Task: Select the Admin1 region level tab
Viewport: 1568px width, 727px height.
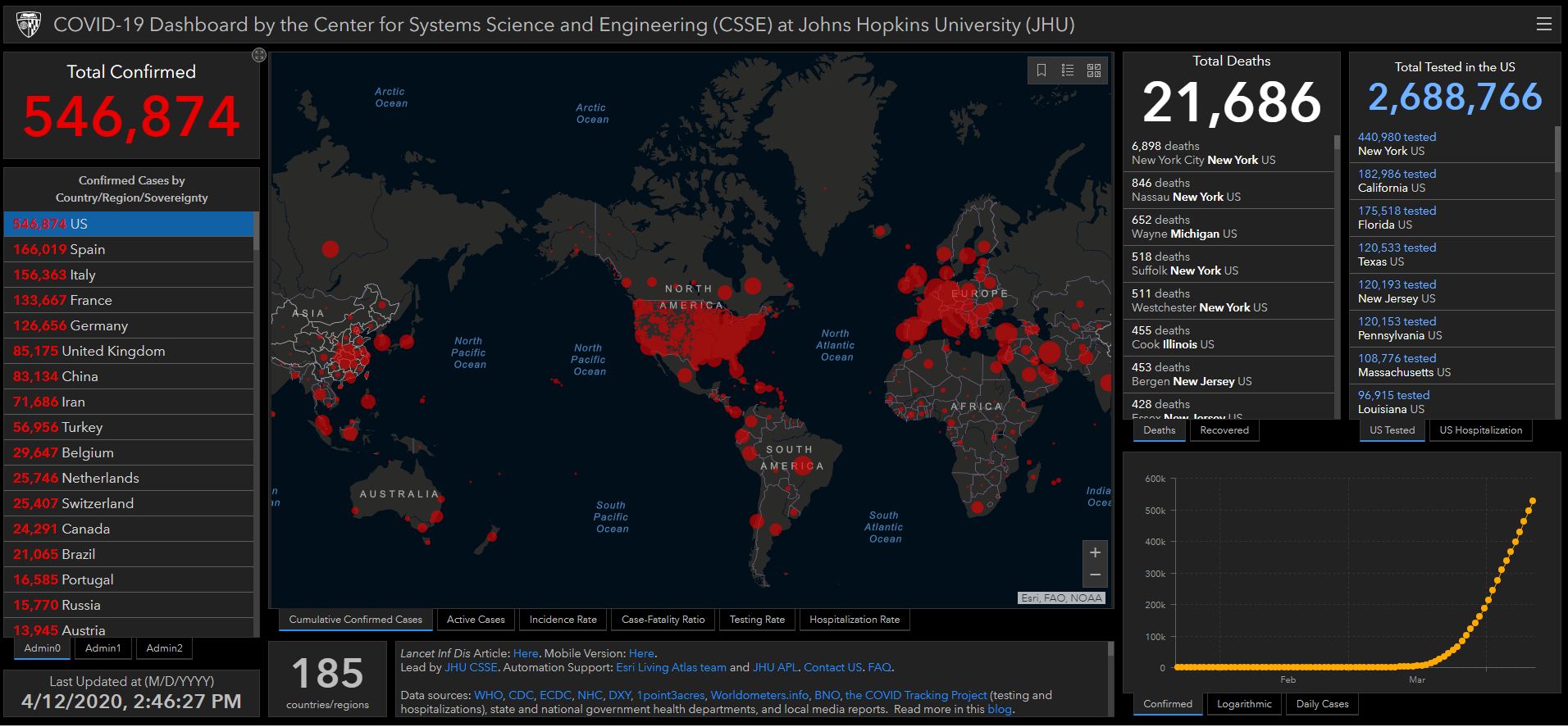Action: 103,648
